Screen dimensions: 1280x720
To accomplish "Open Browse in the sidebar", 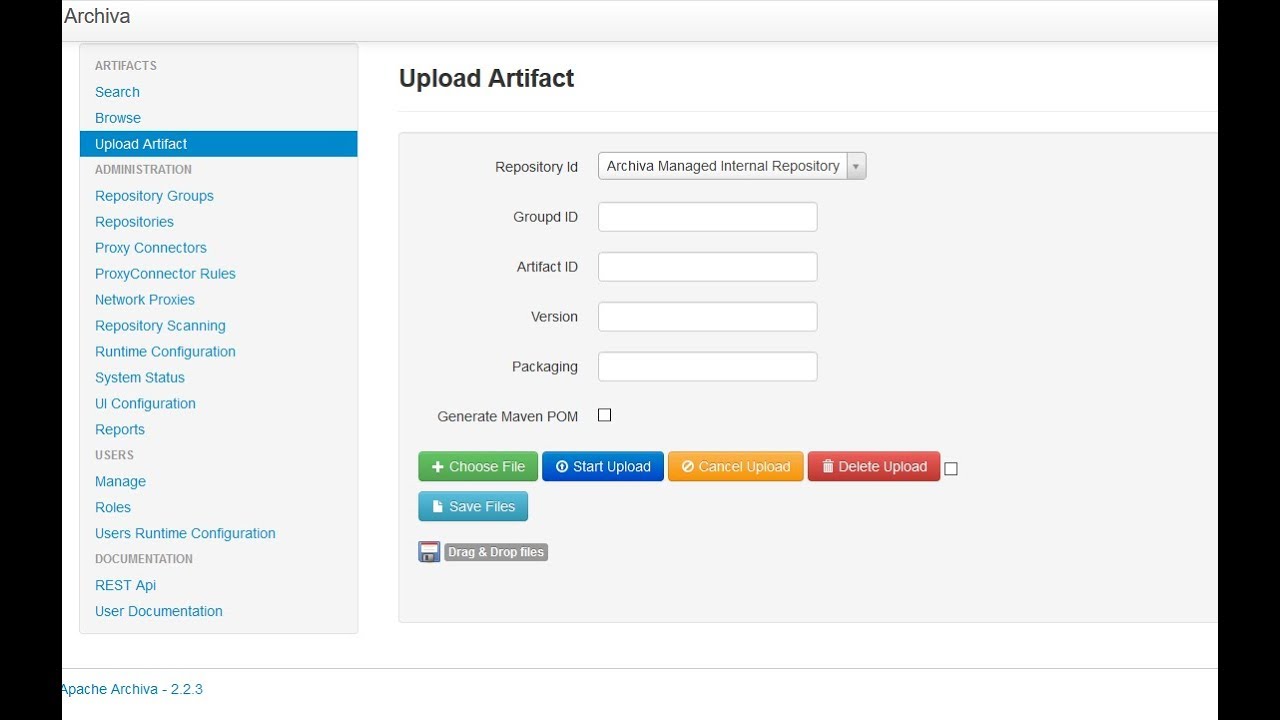I will pyautogui.click(x=118, y=118).
